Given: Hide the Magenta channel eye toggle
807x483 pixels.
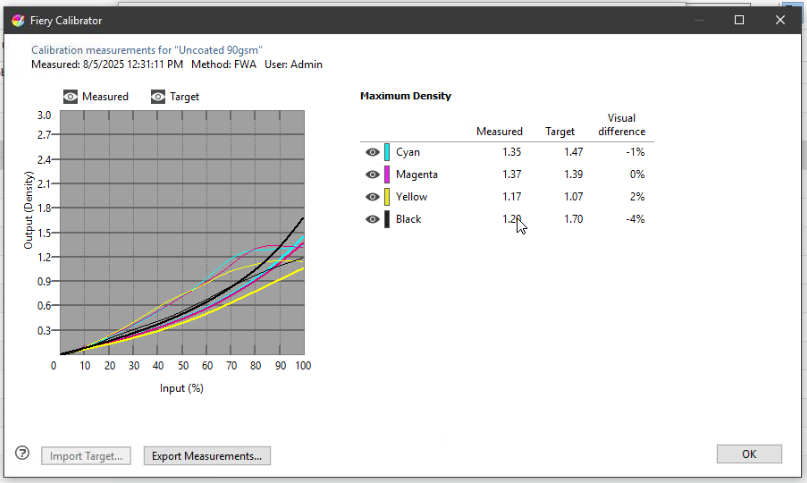Looking at the screenshot, I should tap(372, 175).
